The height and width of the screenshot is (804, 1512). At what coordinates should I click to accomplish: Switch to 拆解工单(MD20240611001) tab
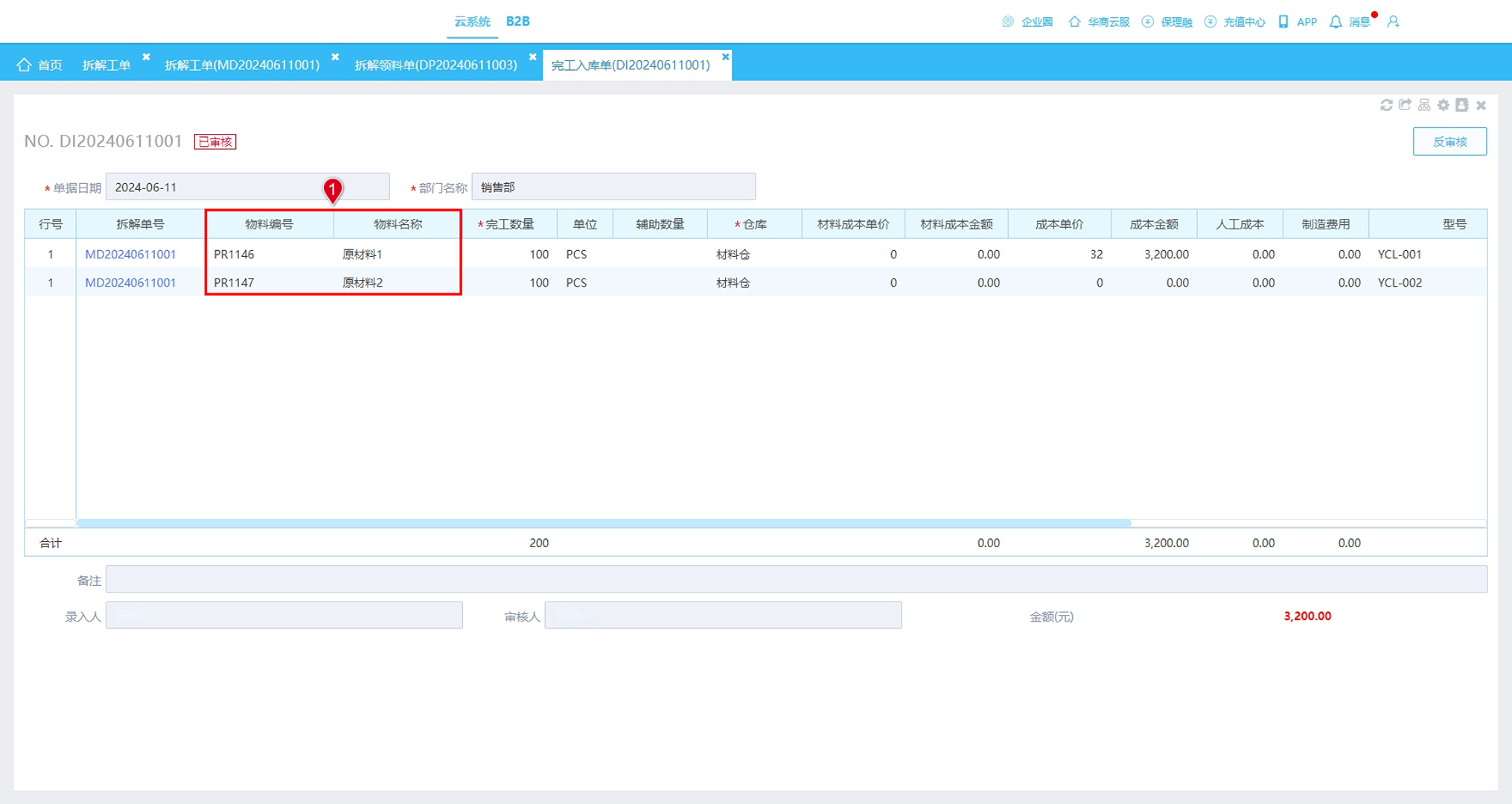pyautogui.click(x=242, y=65)
